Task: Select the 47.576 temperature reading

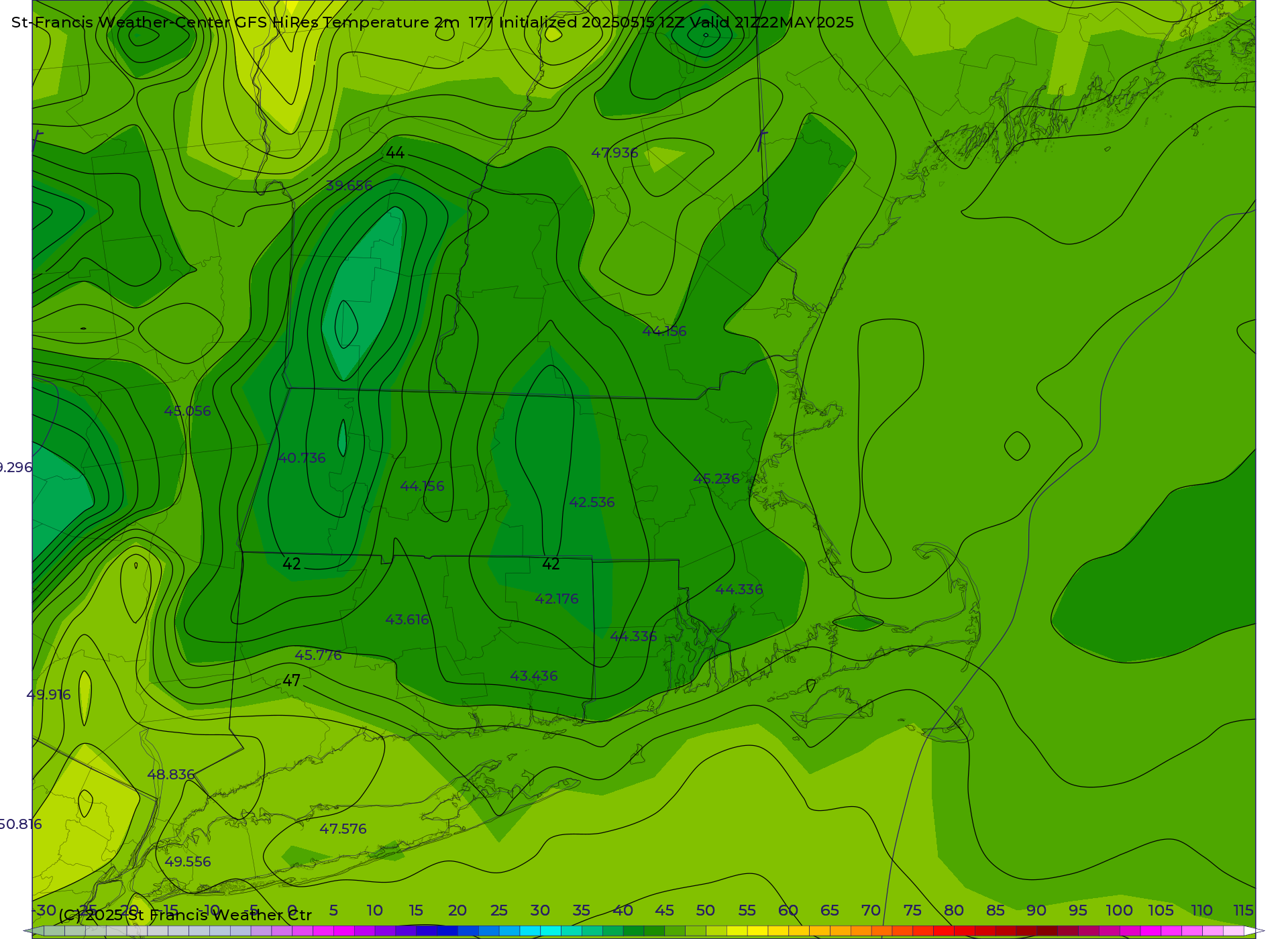Action: 343,829
